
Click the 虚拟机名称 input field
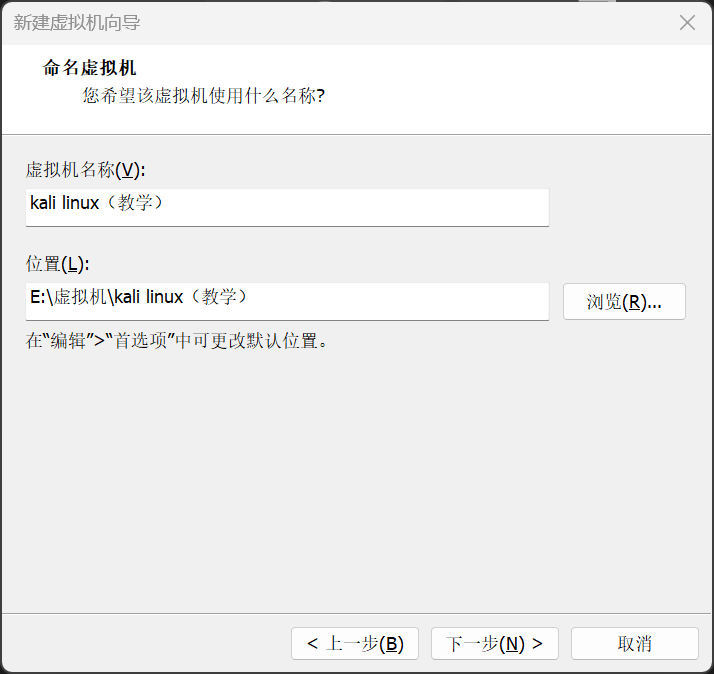(x=287, y=207)
